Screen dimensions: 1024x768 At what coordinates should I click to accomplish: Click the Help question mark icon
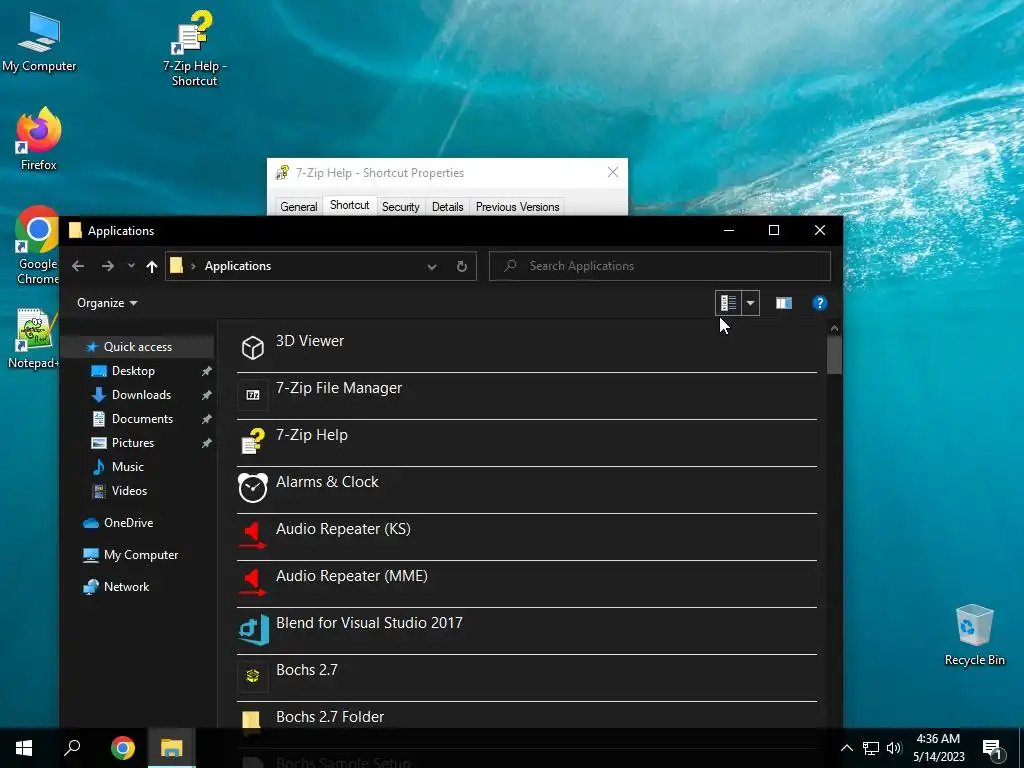[x=819, y=303]
